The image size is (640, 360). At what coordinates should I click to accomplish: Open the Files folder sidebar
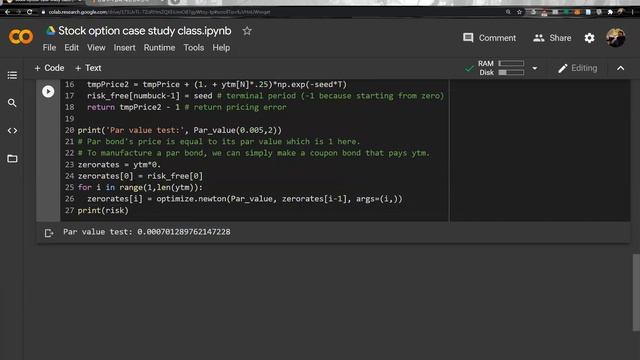point(12,158)
